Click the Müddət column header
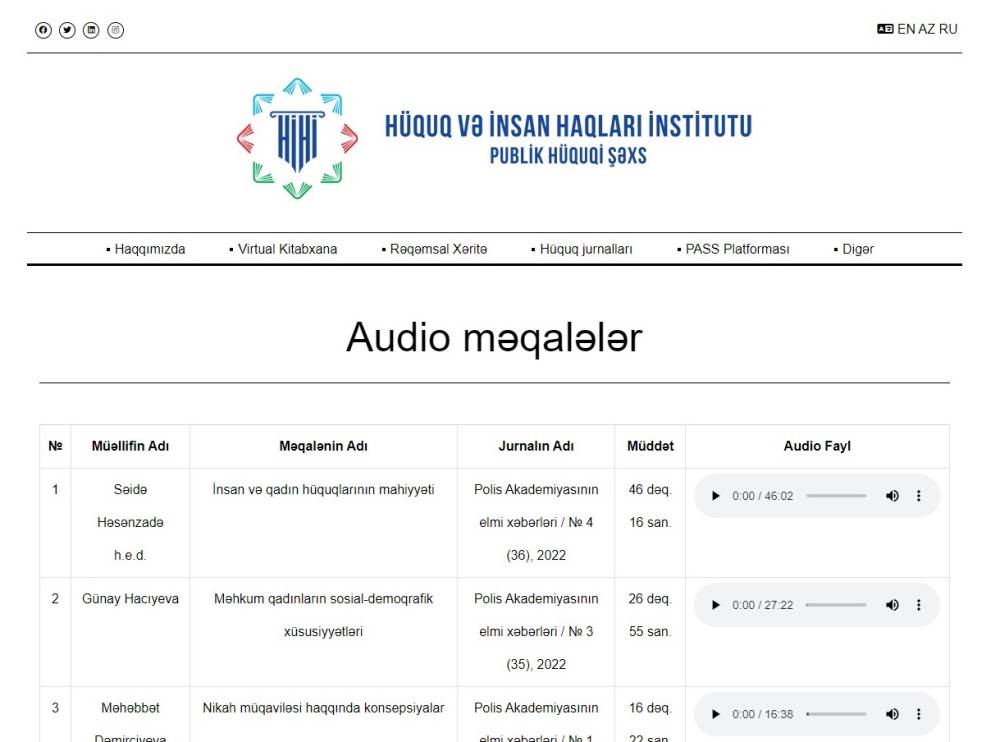The width and height of the screenshot is (1000, 742). click(650, 446)
